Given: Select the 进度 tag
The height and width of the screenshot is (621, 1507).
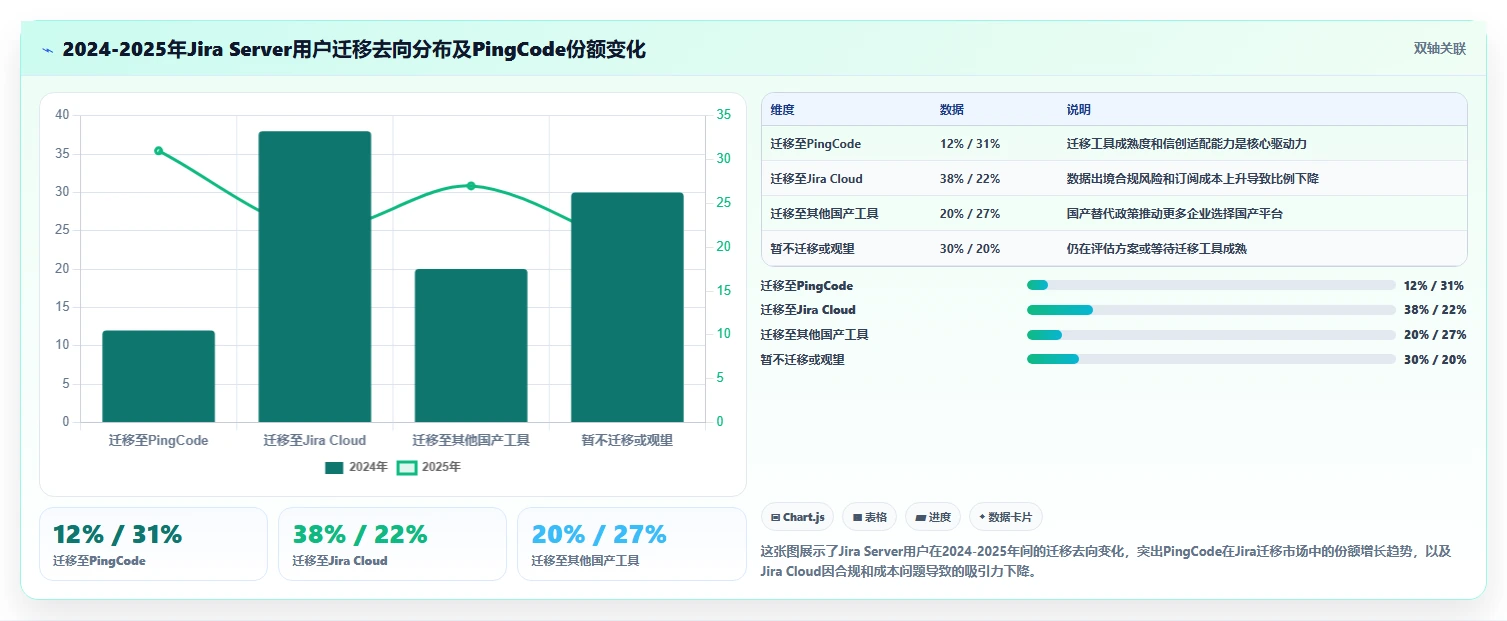Looking at the screenshot, I should coord(933,517).
